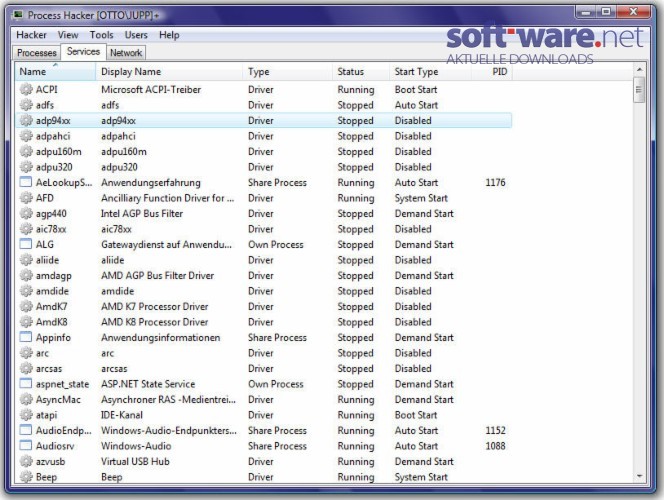Screen dimensions: 664x500
Task: Click the Process Hacker title bar icon
Action: 18,16
